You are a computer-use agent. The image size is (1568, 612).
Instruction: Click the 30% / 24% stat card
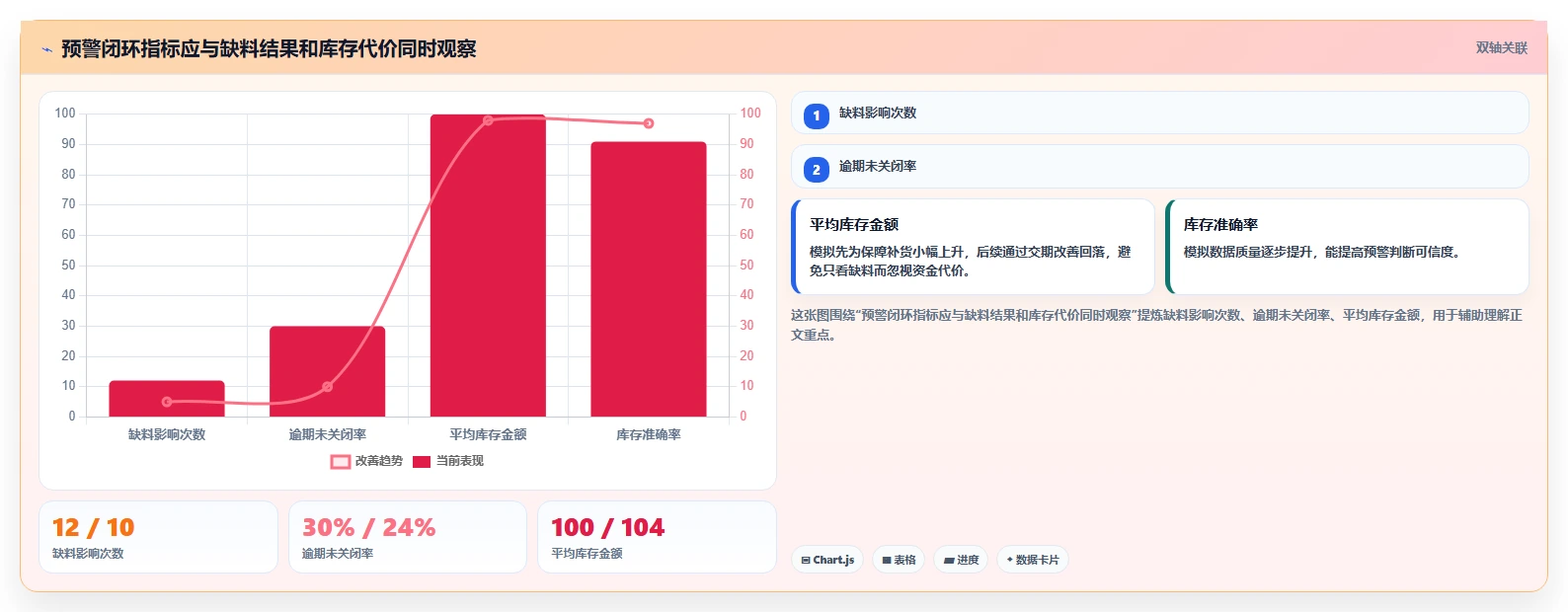(408, 537)
